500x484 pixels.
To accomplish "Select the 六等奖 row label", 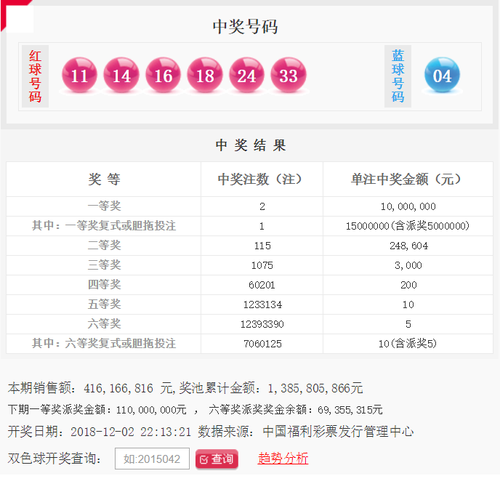I will (x=104, y=324).
